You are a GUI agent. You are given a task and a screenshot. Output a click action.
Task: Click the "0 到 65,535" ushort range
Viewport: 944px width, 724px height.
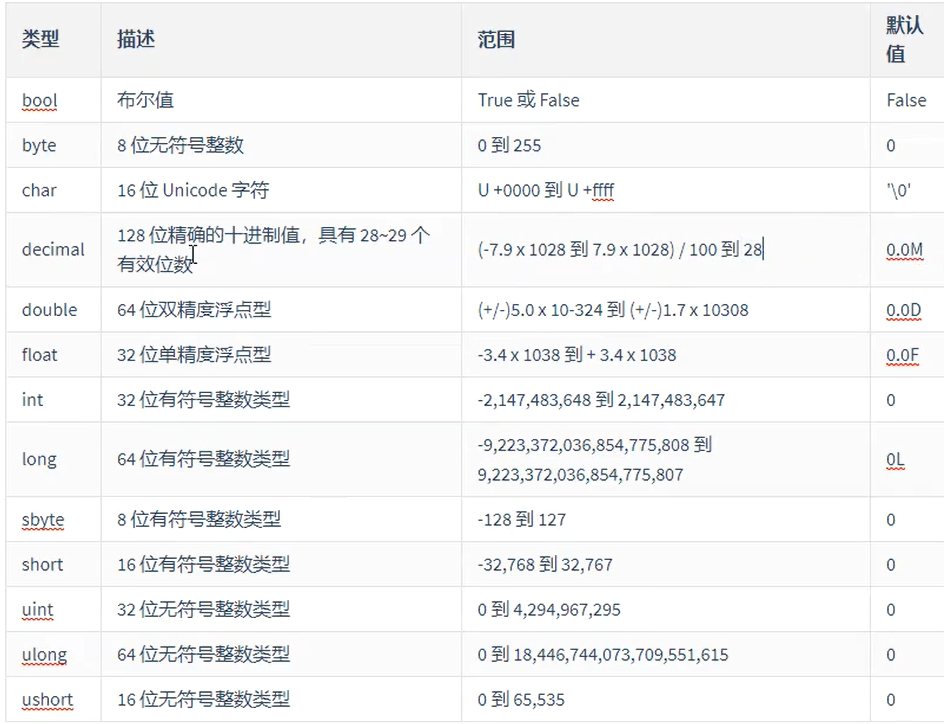pyautogui.click(x=528, y=700)
